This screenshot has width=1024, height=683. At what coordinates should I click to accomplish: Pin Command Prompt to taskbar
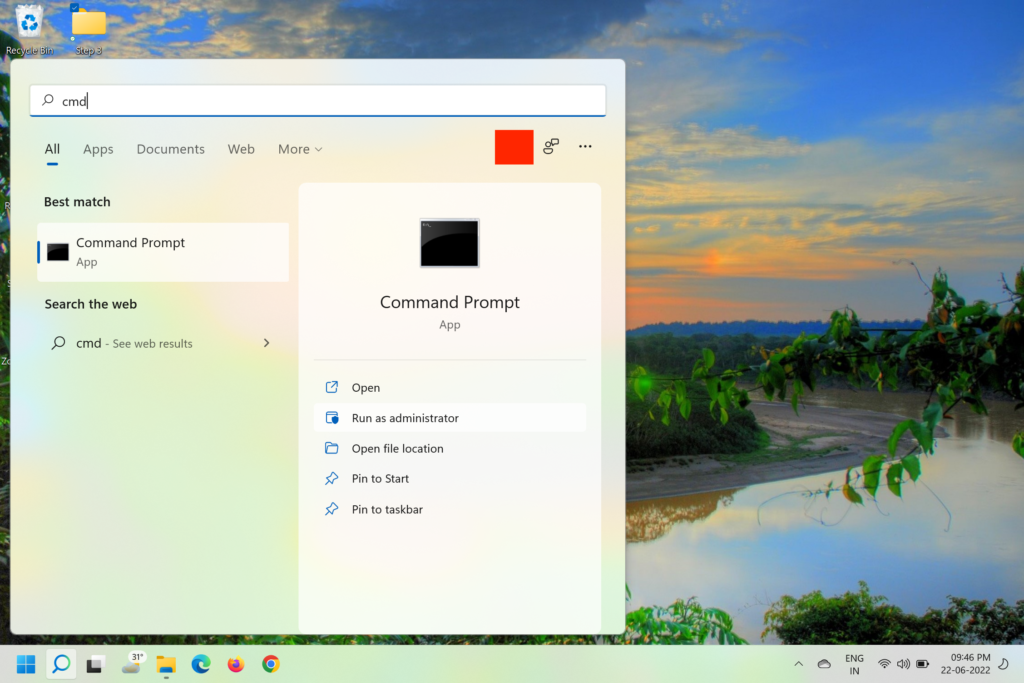coord(387,509)
